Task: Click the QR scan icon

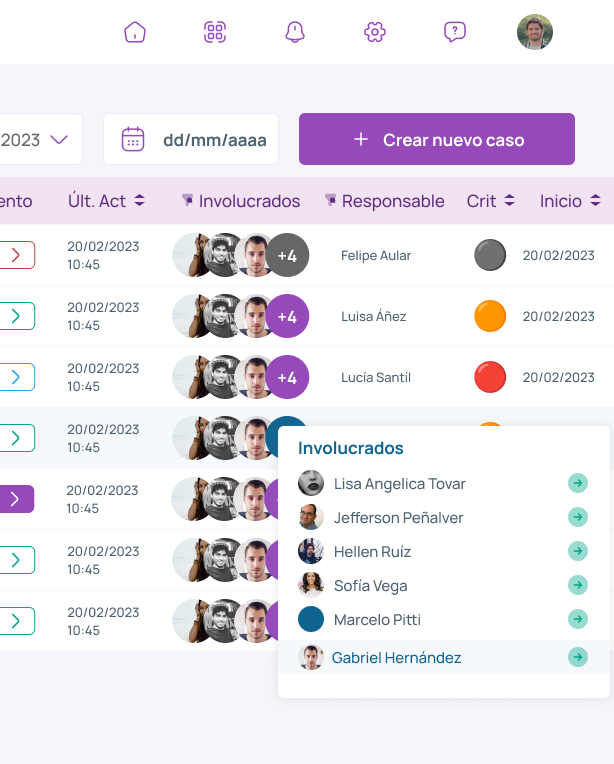Action: point(215,32)
